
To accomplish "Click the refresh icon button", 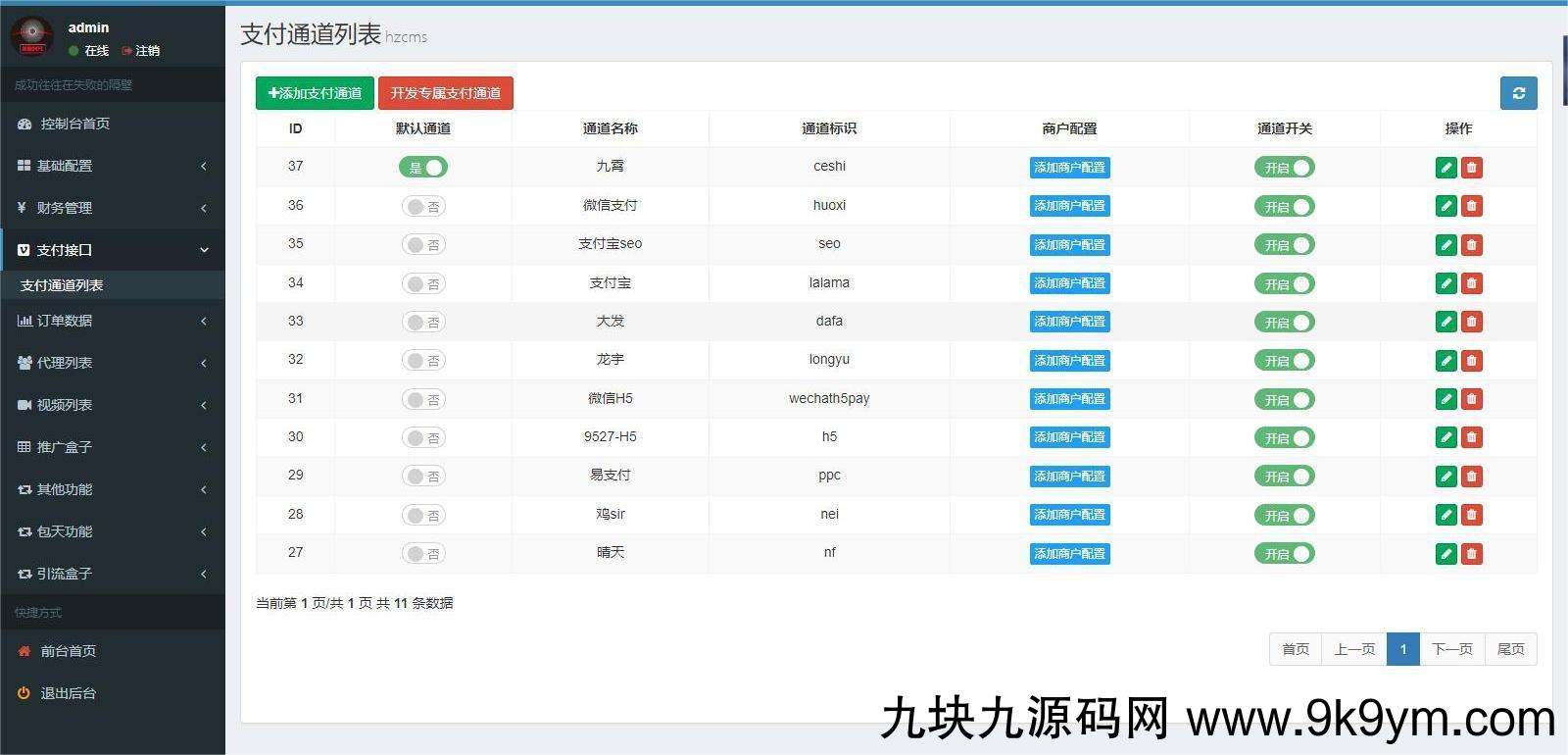I will [x=1518, y=93].
